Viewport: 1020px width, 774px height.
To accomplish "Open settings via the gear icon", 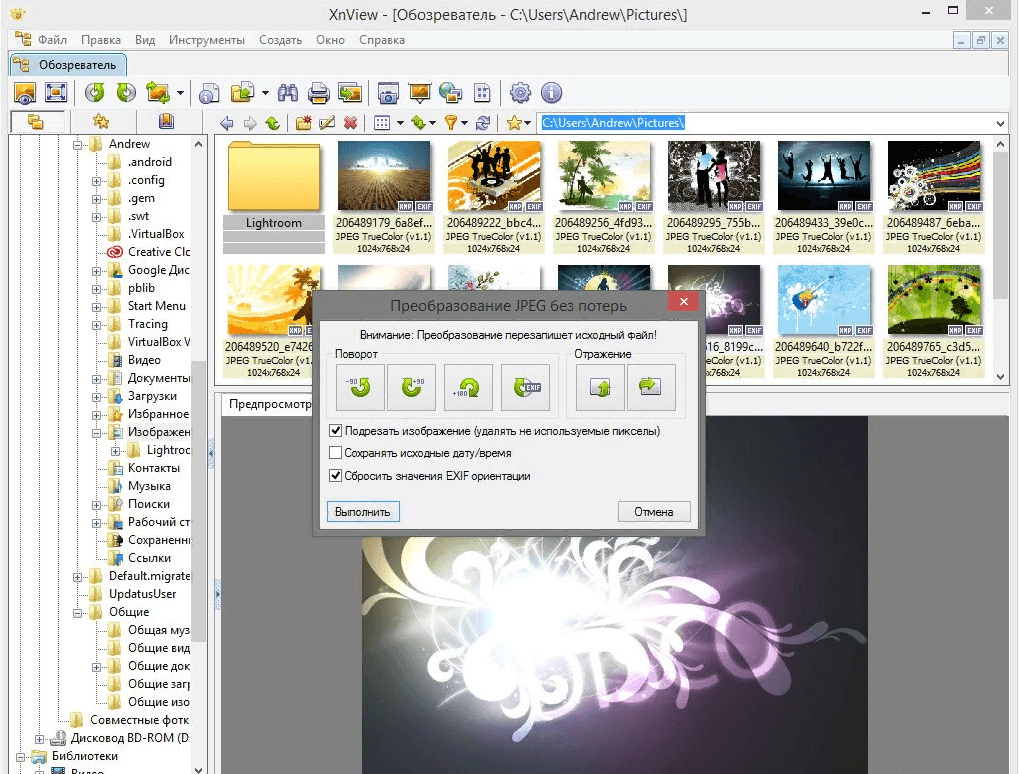I will (520, 94).
